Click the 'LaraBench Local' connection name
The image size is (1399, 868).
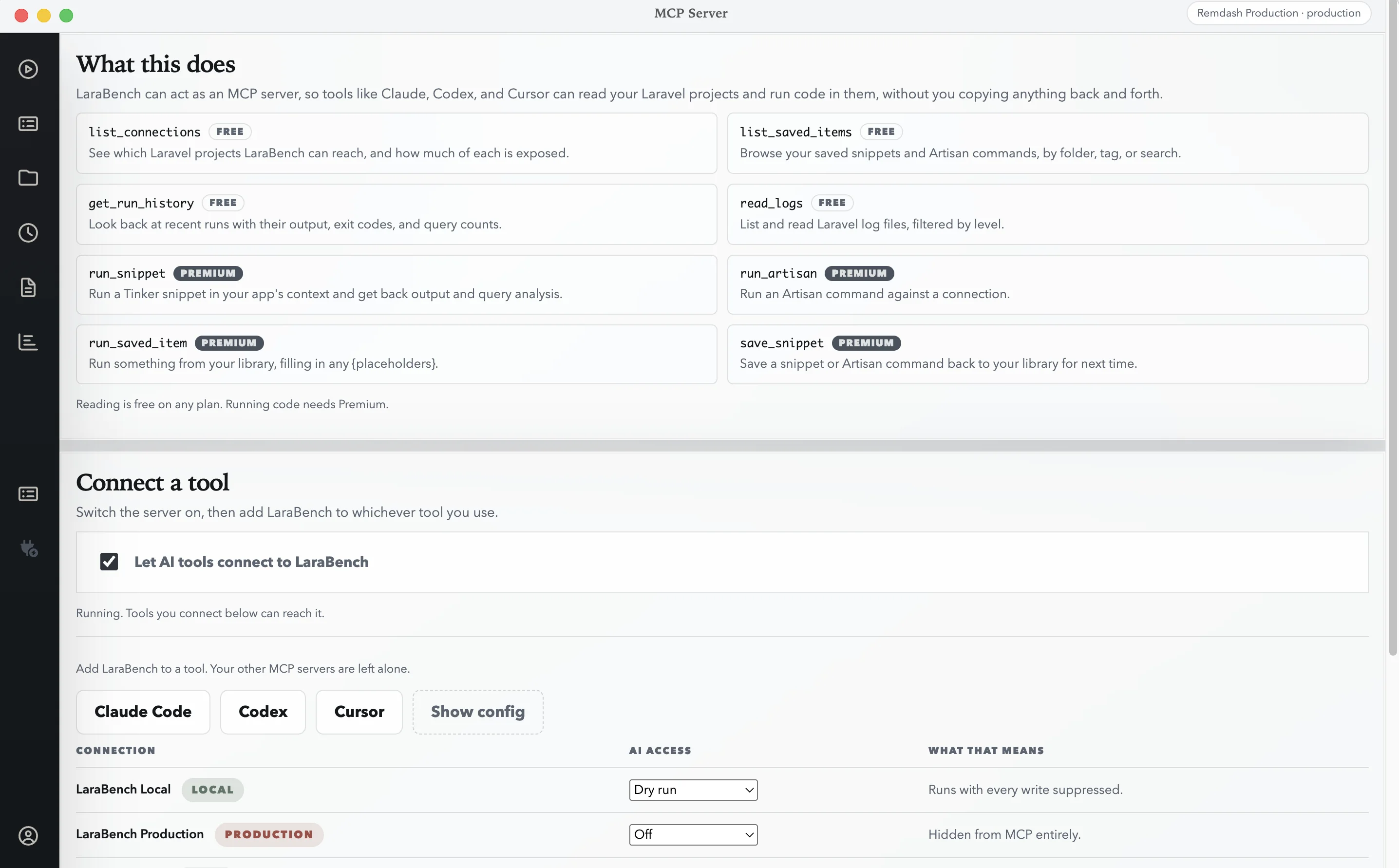tap(123, 790)
